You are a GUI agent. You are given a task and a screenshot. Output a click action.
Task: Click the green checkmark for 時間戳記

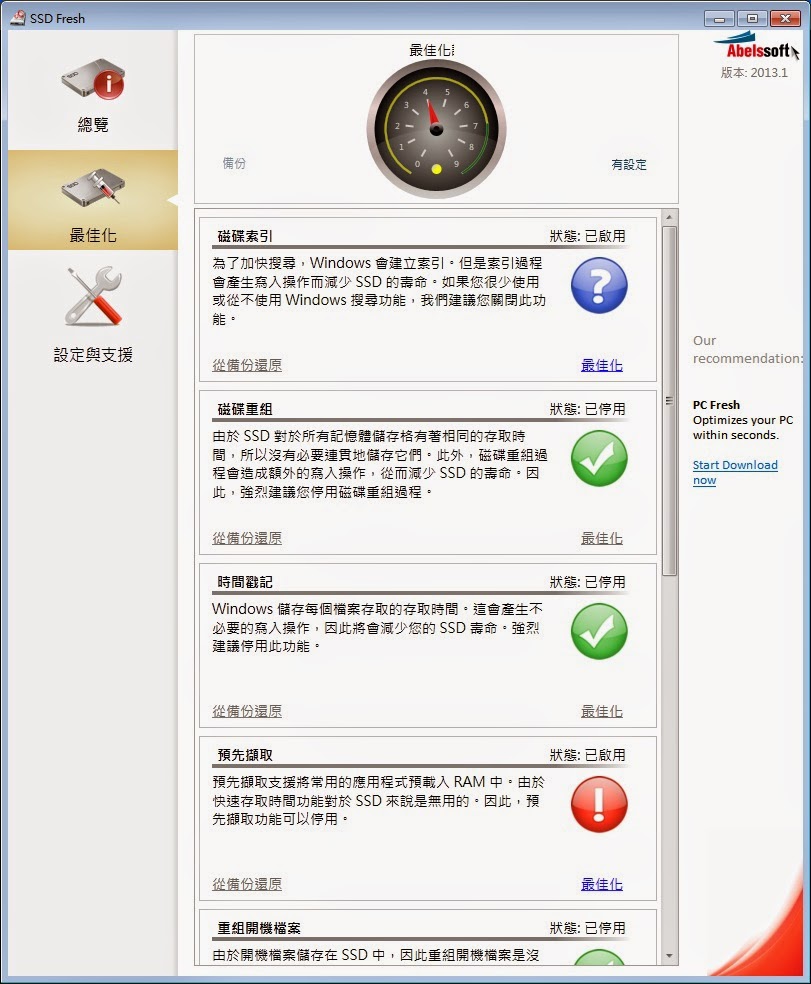tap(599, 631)
